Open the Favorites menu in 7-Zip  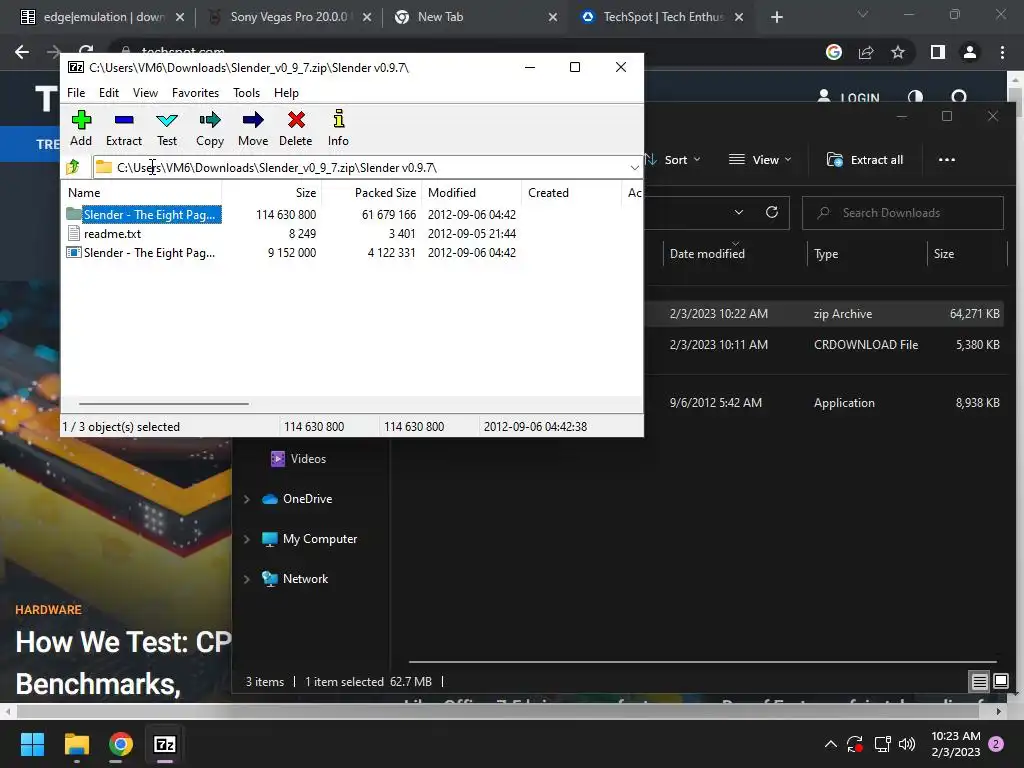coord(195,93)
